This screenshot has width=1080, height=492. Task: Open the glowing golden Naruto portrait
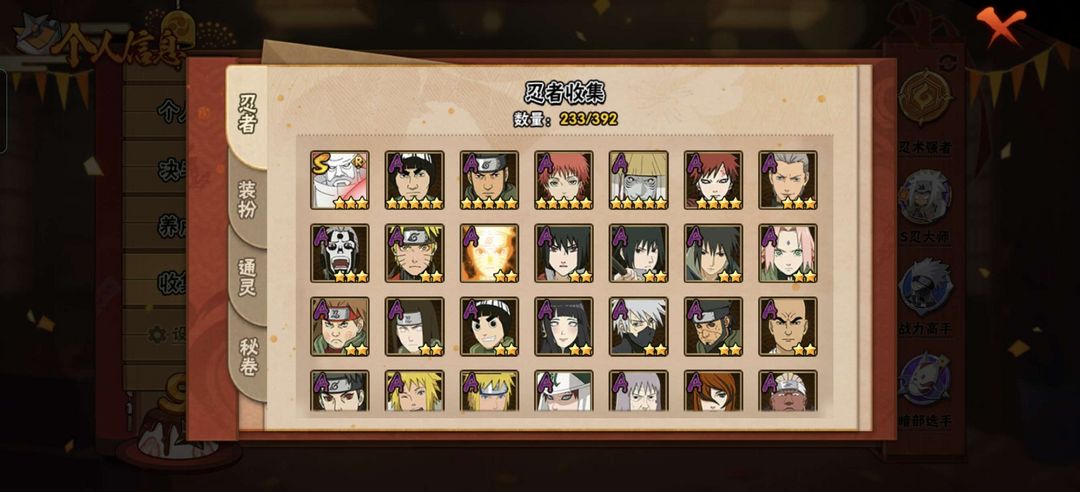[x=489, y=253]
